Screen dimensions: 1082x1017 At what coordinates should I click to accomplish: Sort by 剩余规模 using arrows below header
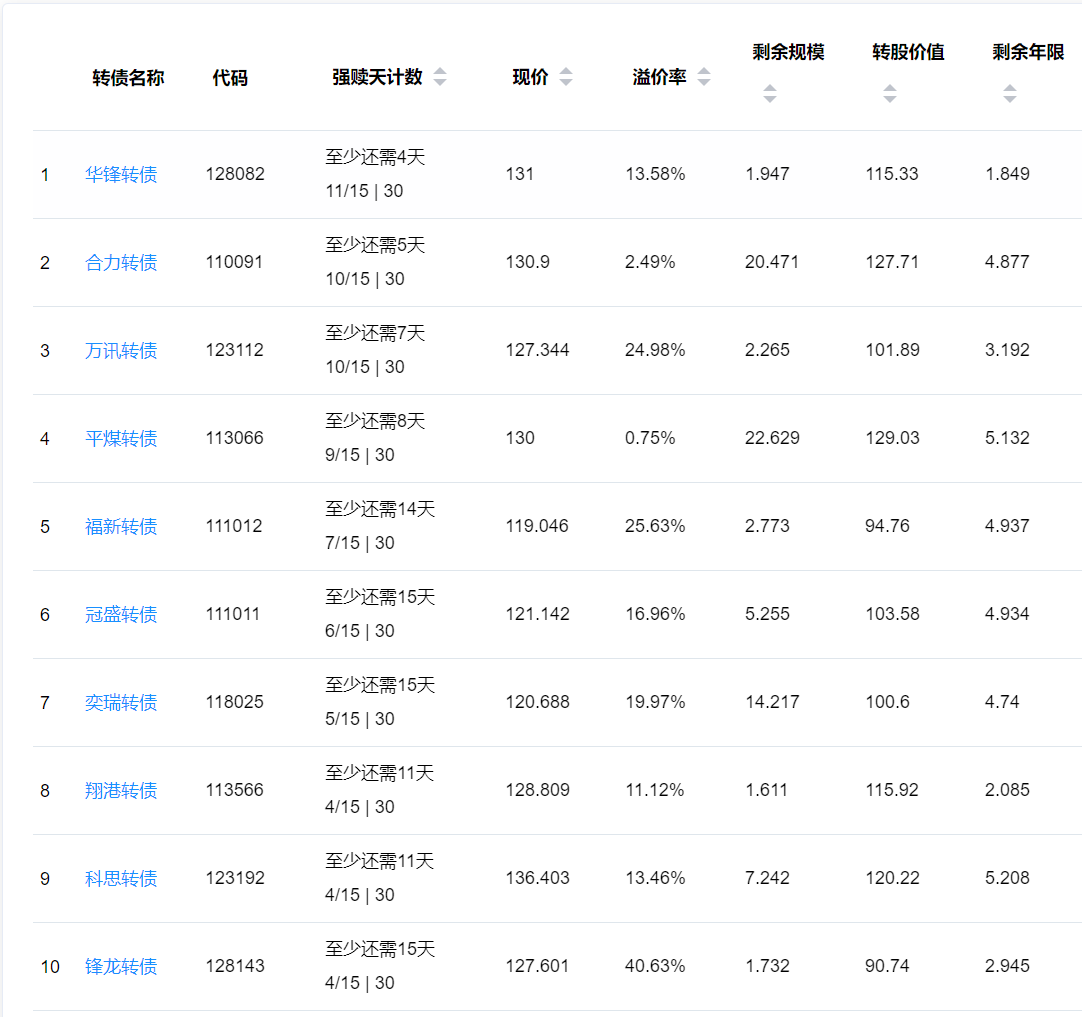pos(769,94)
